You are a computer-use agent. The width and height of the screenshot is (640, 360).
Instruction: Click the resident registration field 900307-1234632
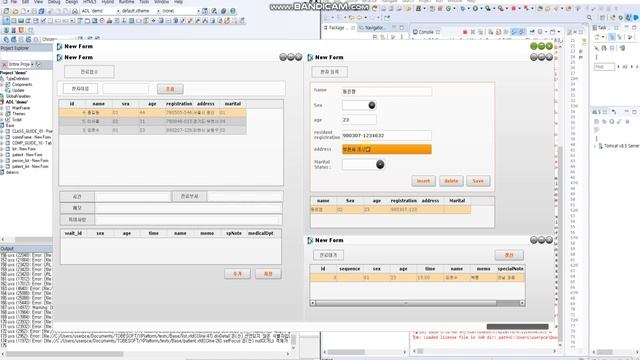(387, 135)
